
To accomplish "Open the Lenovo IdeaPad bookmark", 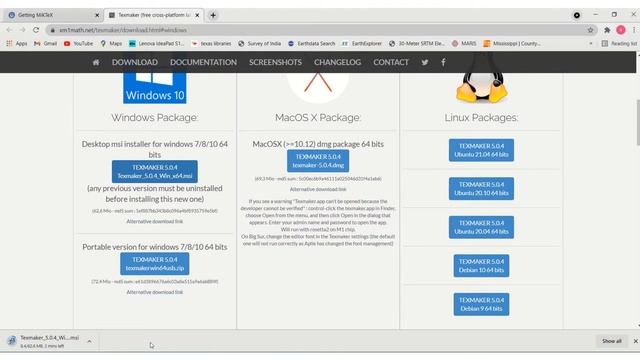I will point(157,43).
